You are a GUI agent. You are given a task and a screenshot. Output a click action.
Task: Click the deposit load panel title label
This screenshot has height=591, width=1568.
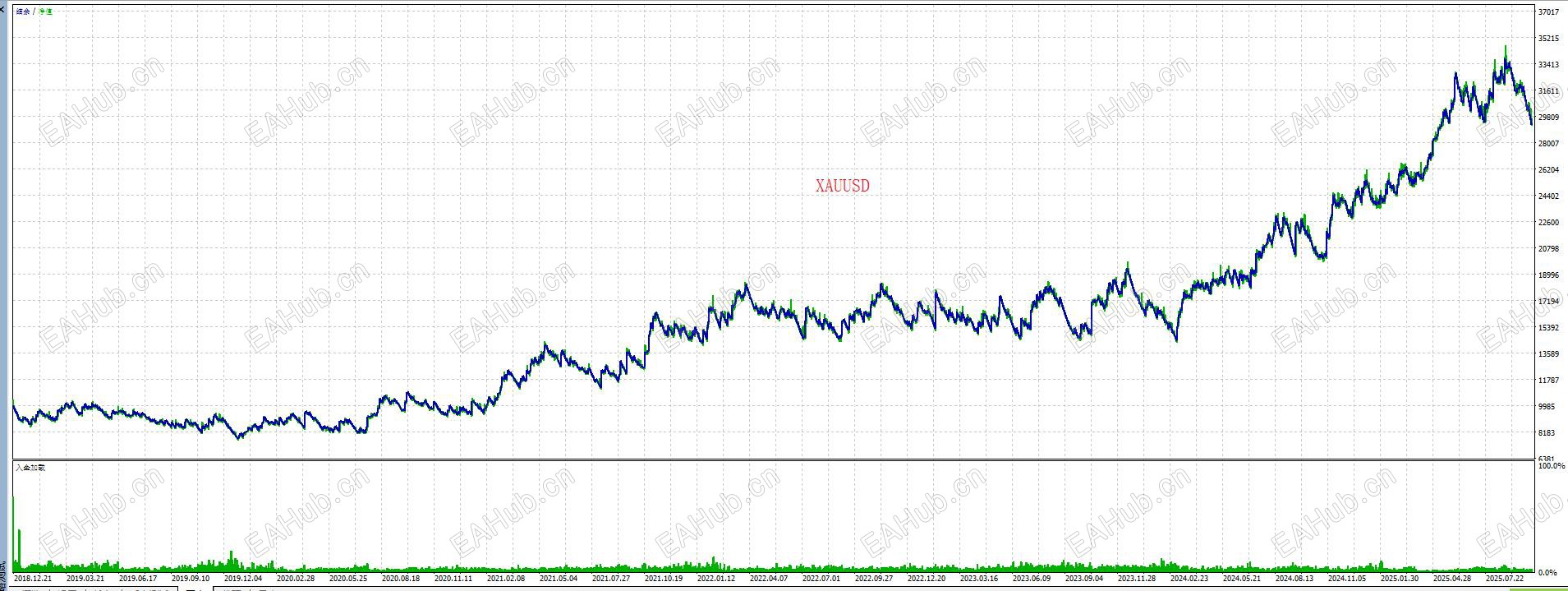(x=30, y=467)
